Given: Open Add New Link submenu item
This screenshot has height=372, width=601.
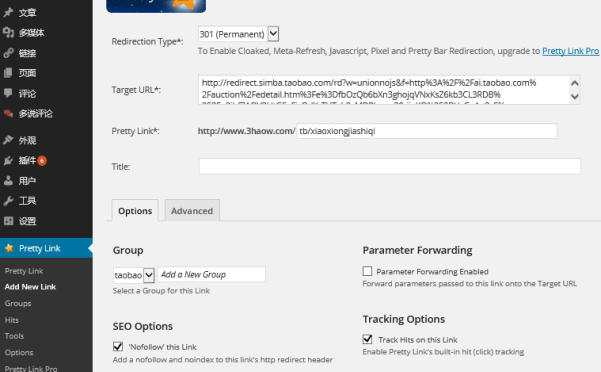Looking at the screenshot, I should click(30, 287).
